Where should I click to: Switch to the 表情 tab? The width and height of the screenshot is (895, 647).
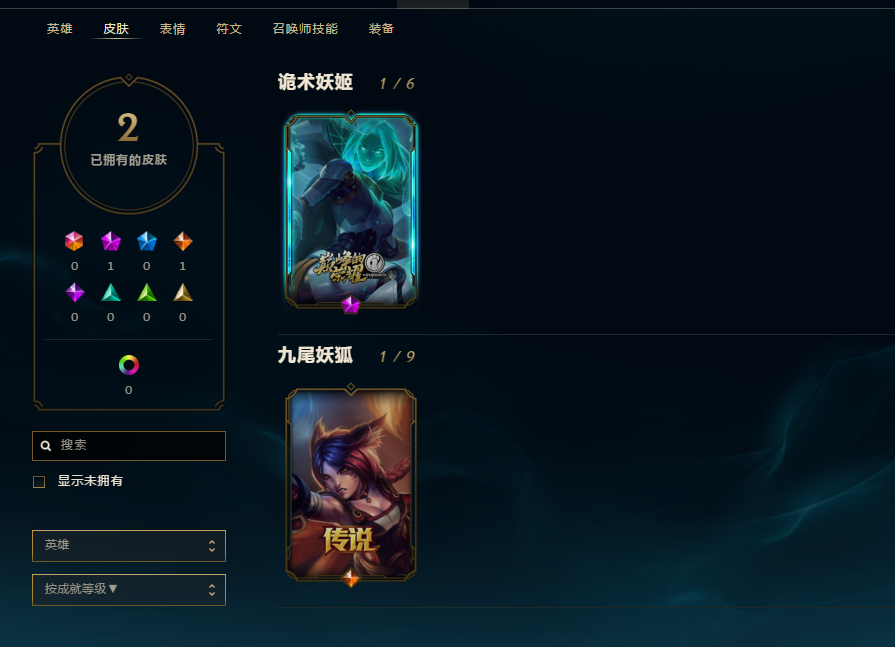[172, 29]
